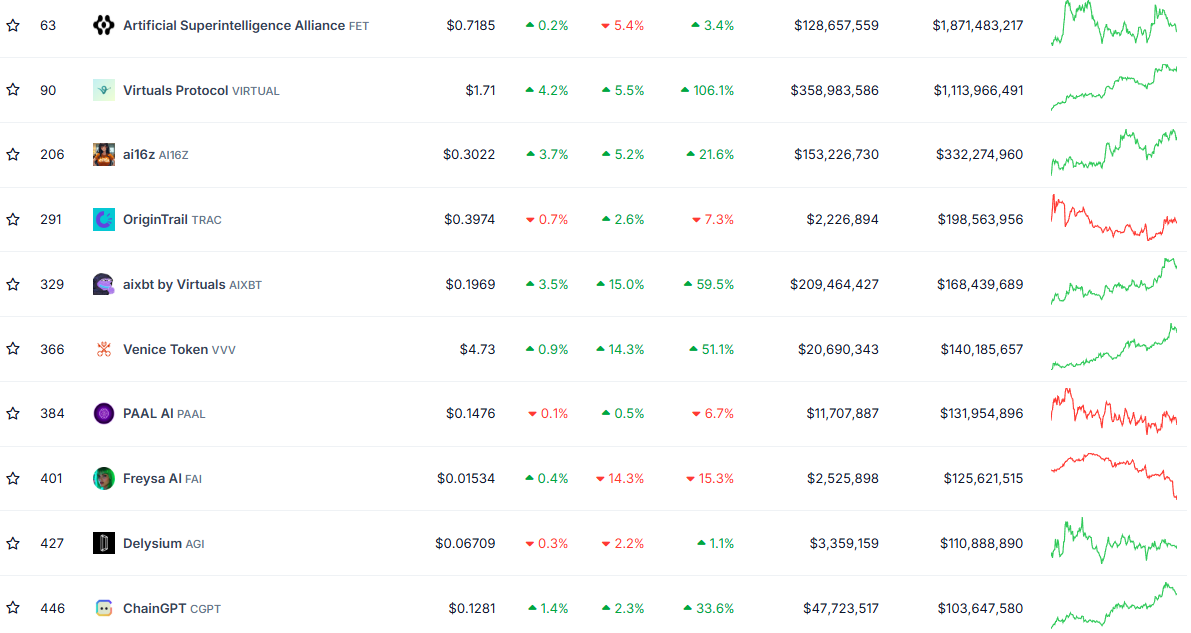Image resolution: width=1191 pixels, height=633 pixels.
Task: Click the OriginTrail logo icon
Action: click(103, 220)
